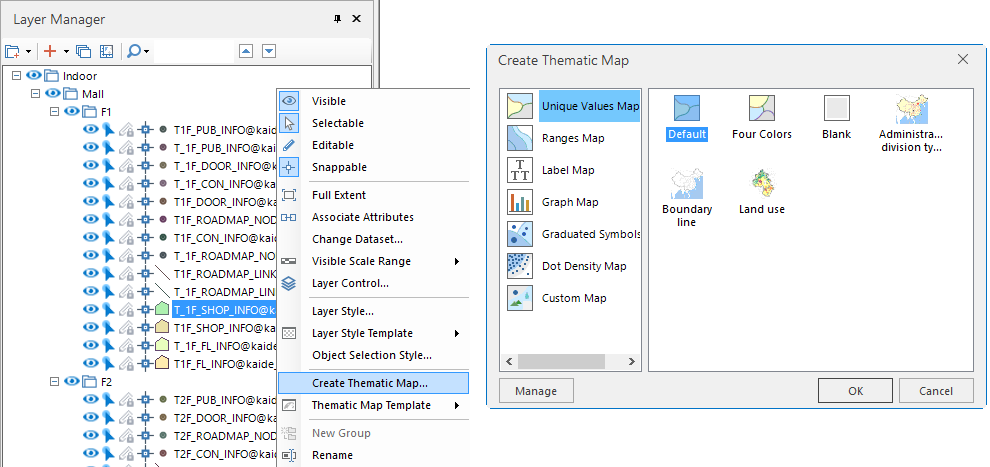Screen dimensions: 990x467
Task: Collapse the F2 group tree node
Action: [54, 381]
